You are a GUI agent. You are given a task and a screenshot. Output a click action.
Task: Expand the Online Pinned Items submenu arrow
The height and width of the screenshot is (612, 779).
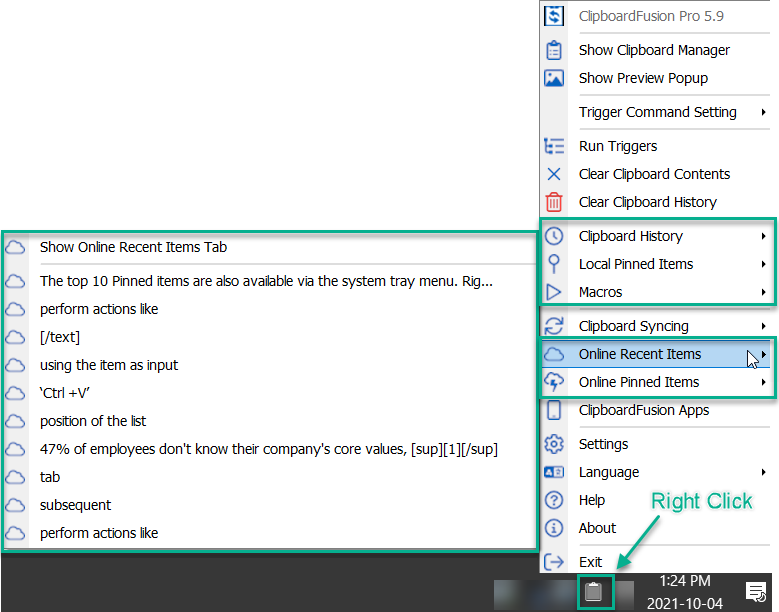click(x=764, y=382)
